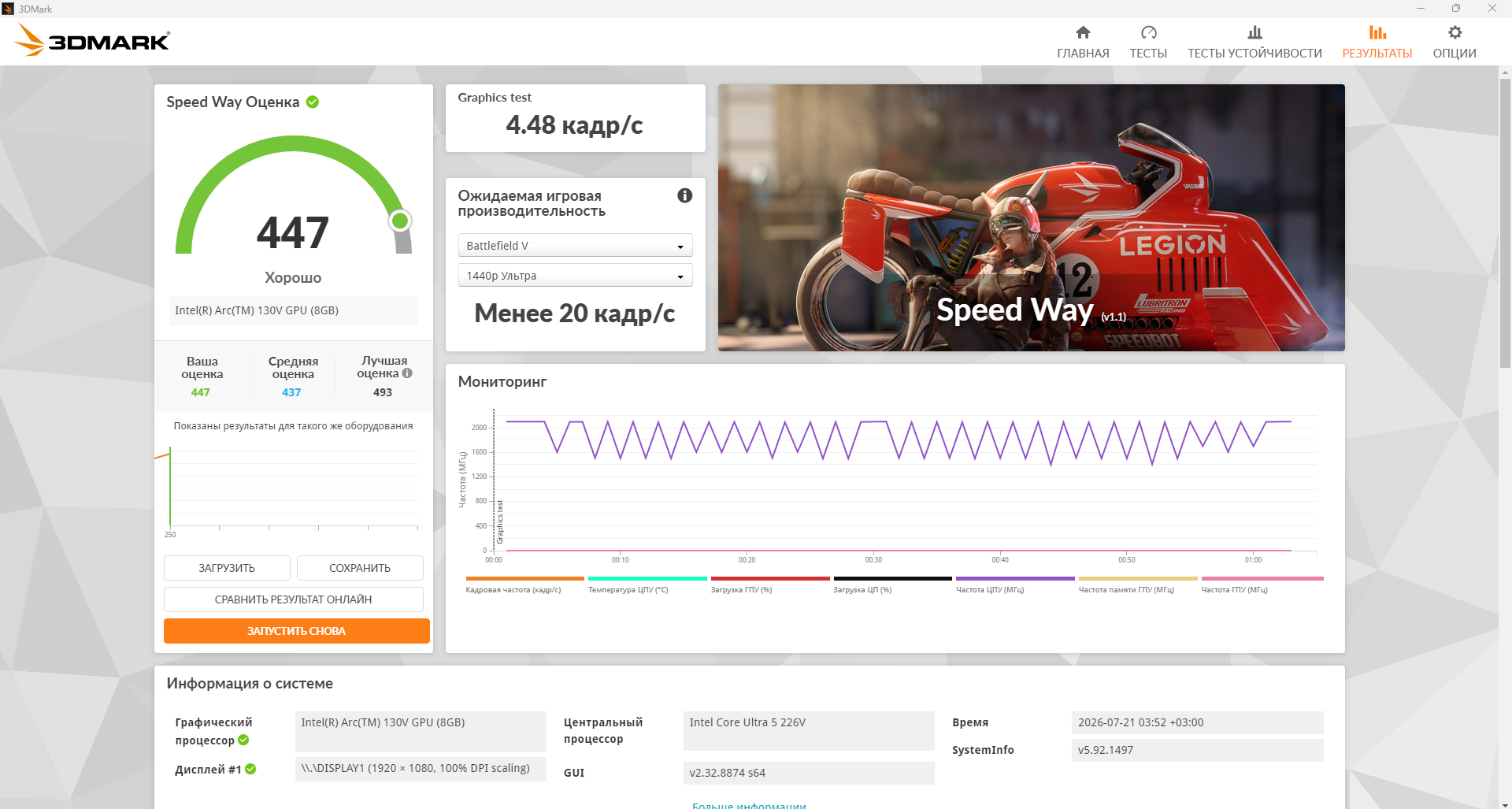Switch to the РЕЗУЛЬТАТЫ tab
This screenshot has width=1512, height=809.
1377,42
